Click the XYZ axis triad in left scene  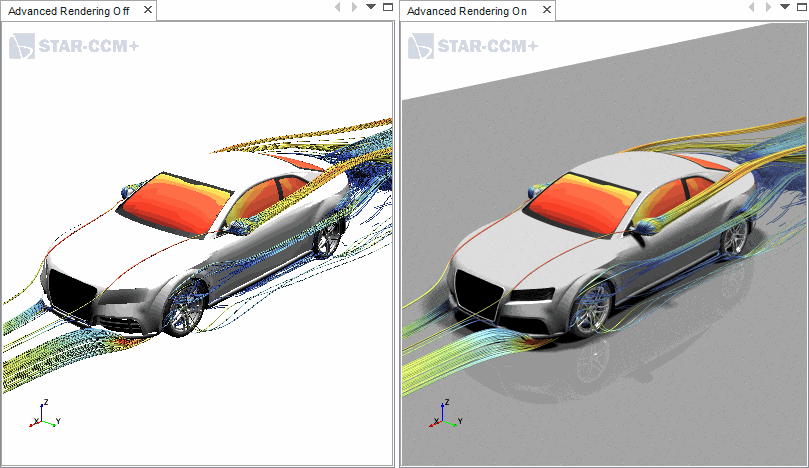44,414
